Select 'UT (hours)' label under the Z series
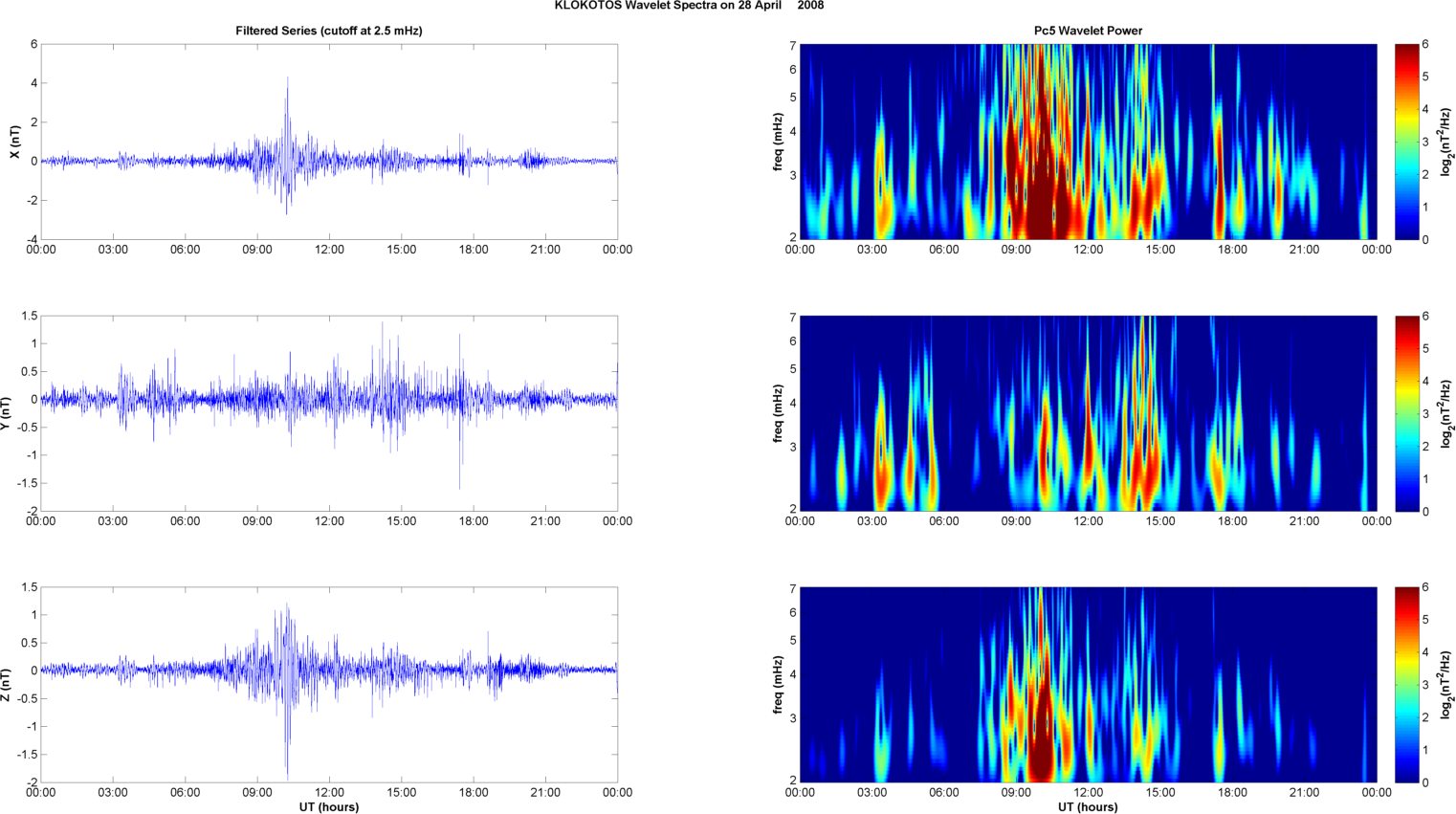 [329, 806]
